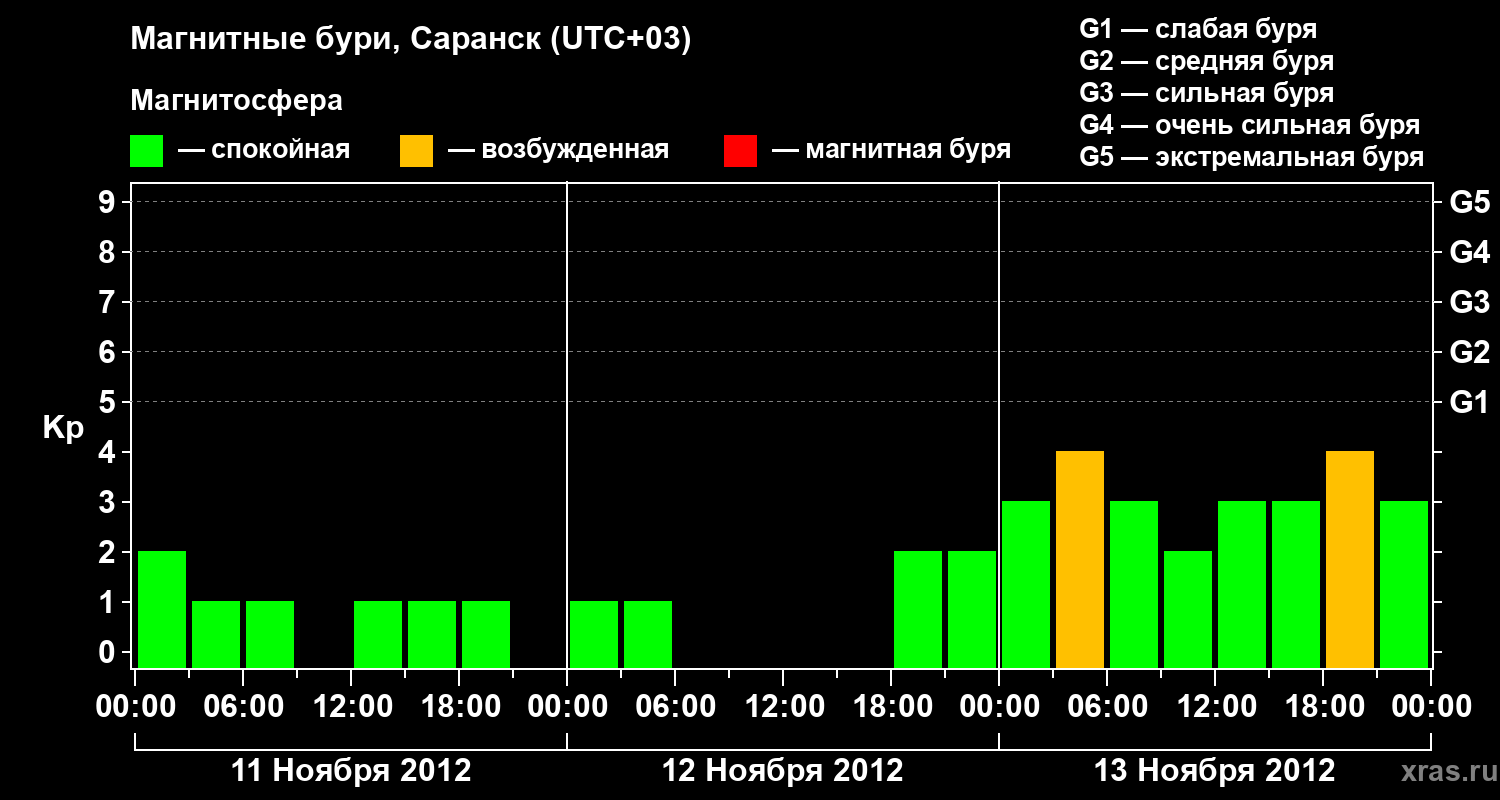
Task: Click the green 'спокойная' legend swatch
Action: tap(147, 151)
